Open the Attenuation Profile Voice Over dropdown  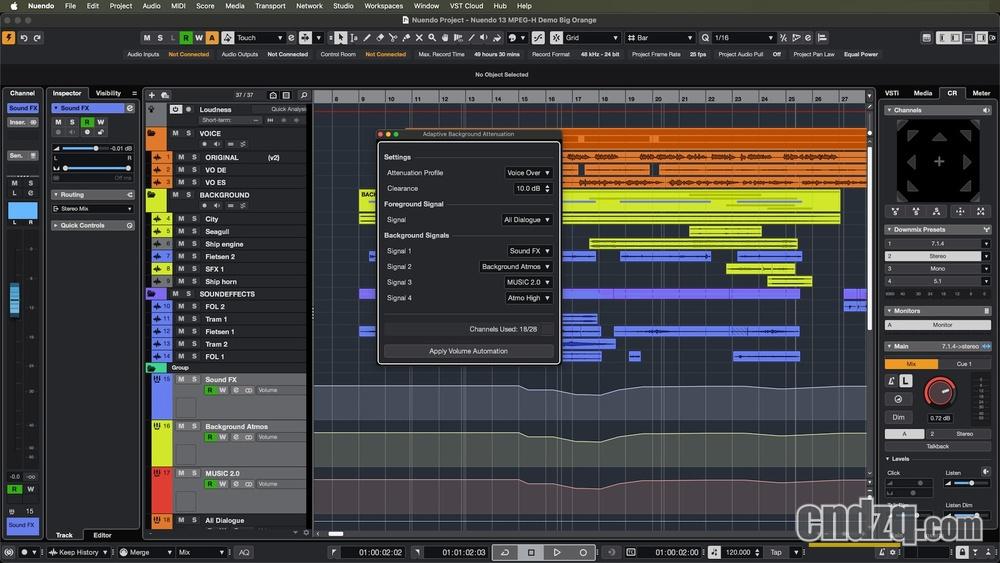point(528,173)
